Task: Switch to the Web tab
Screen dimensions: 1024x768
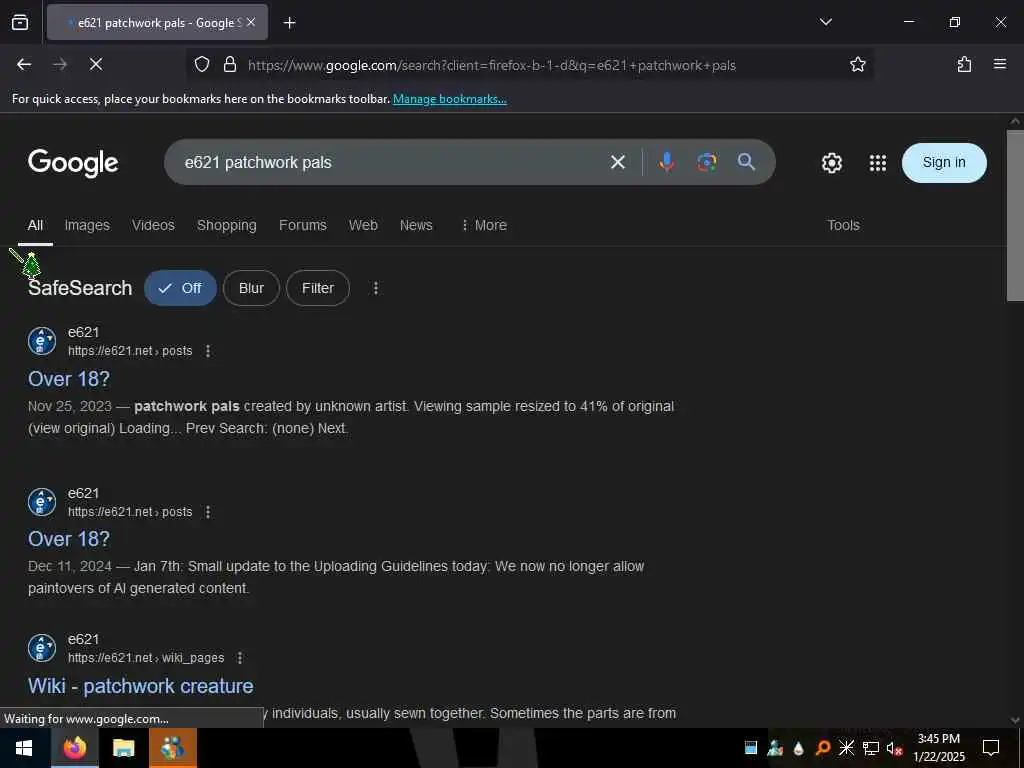Action: [363, 225]
